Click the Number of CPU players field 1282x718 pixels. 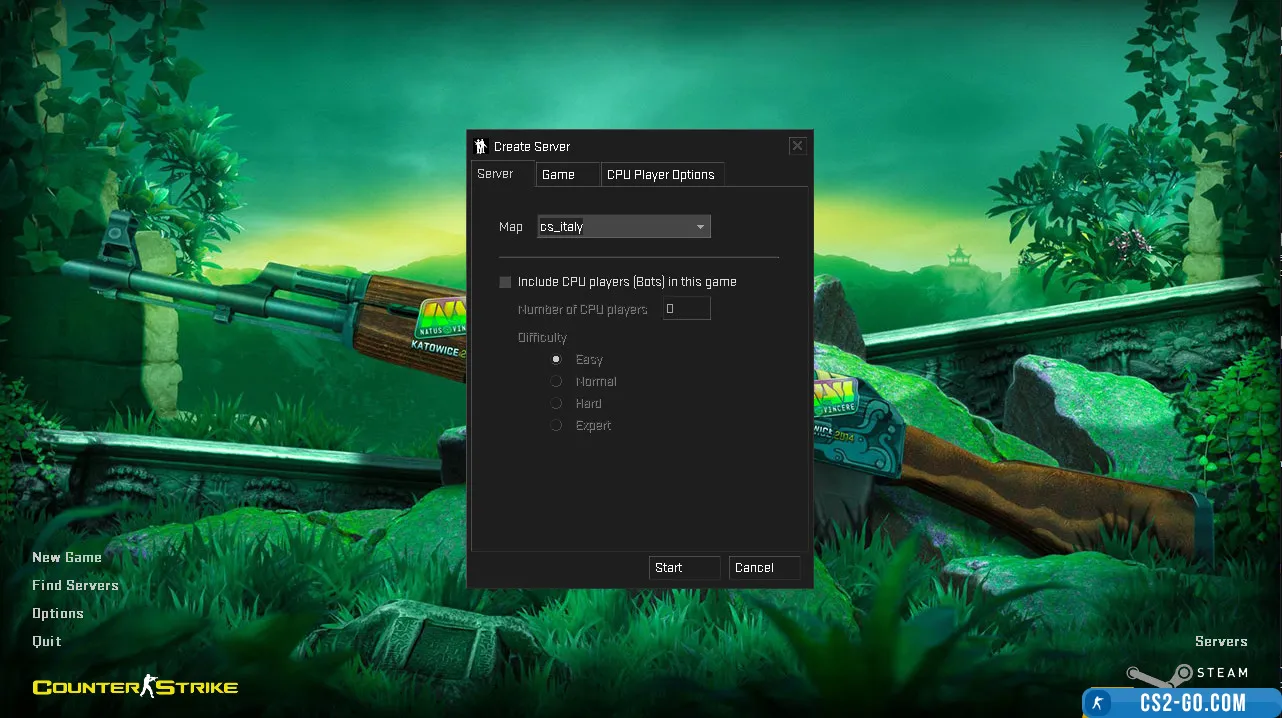(686, 309)
